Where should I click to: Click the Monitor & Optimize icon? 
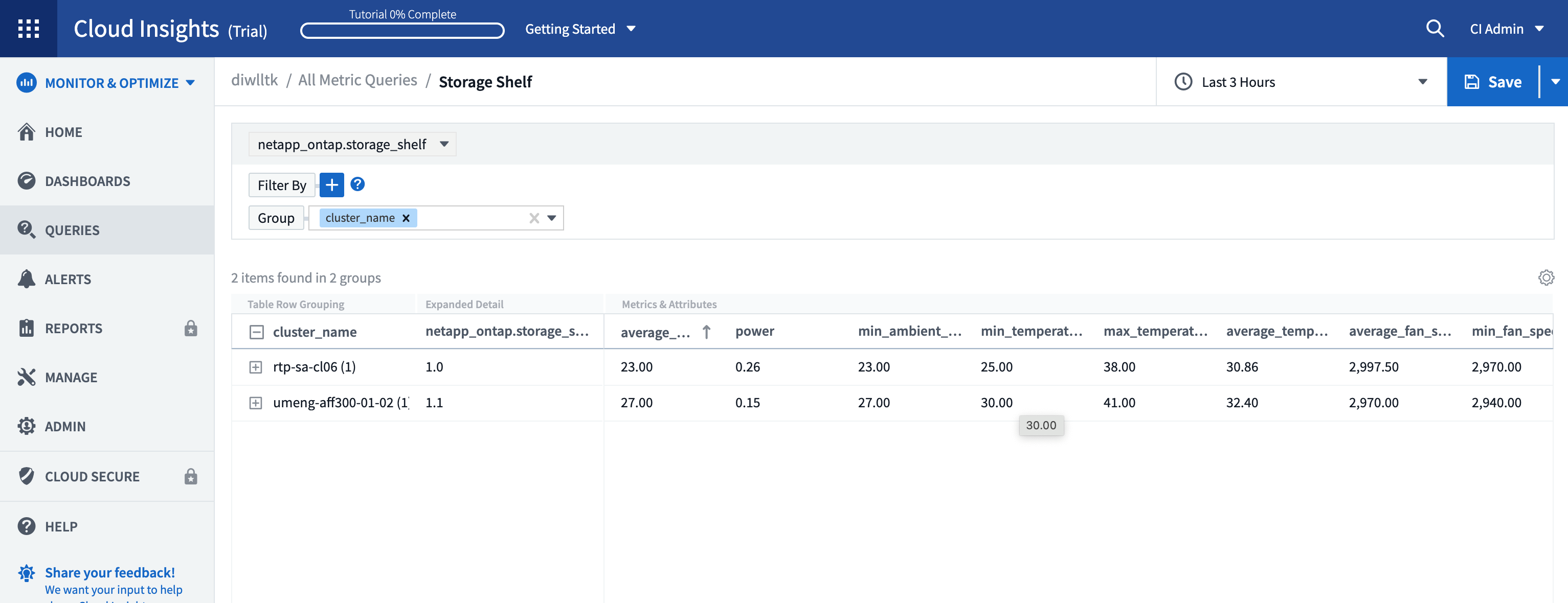coord(27,83)
